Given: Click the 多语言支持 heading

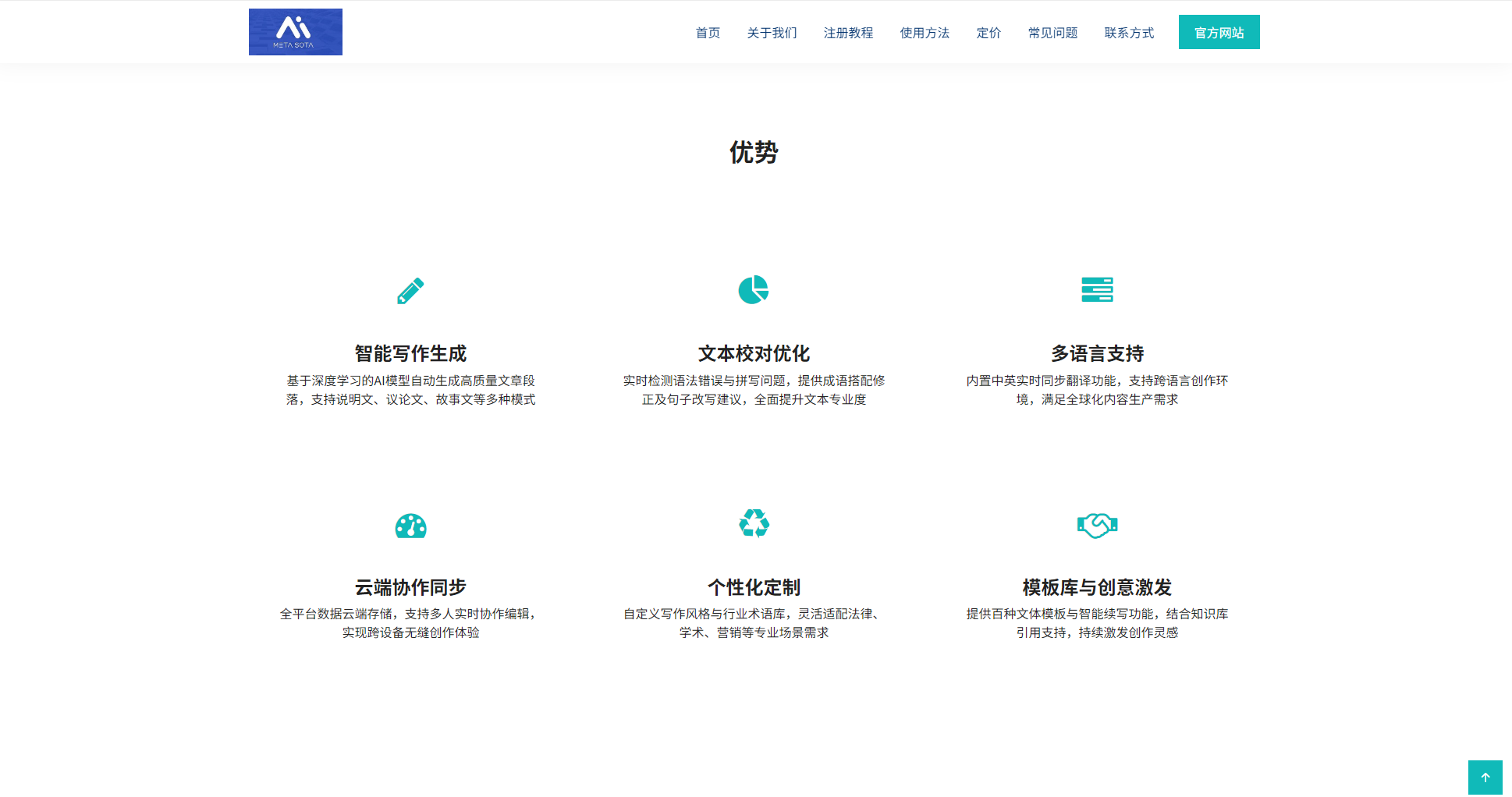Looking at the screenshot, I should pyautogui.click(x=1097, y=353).
